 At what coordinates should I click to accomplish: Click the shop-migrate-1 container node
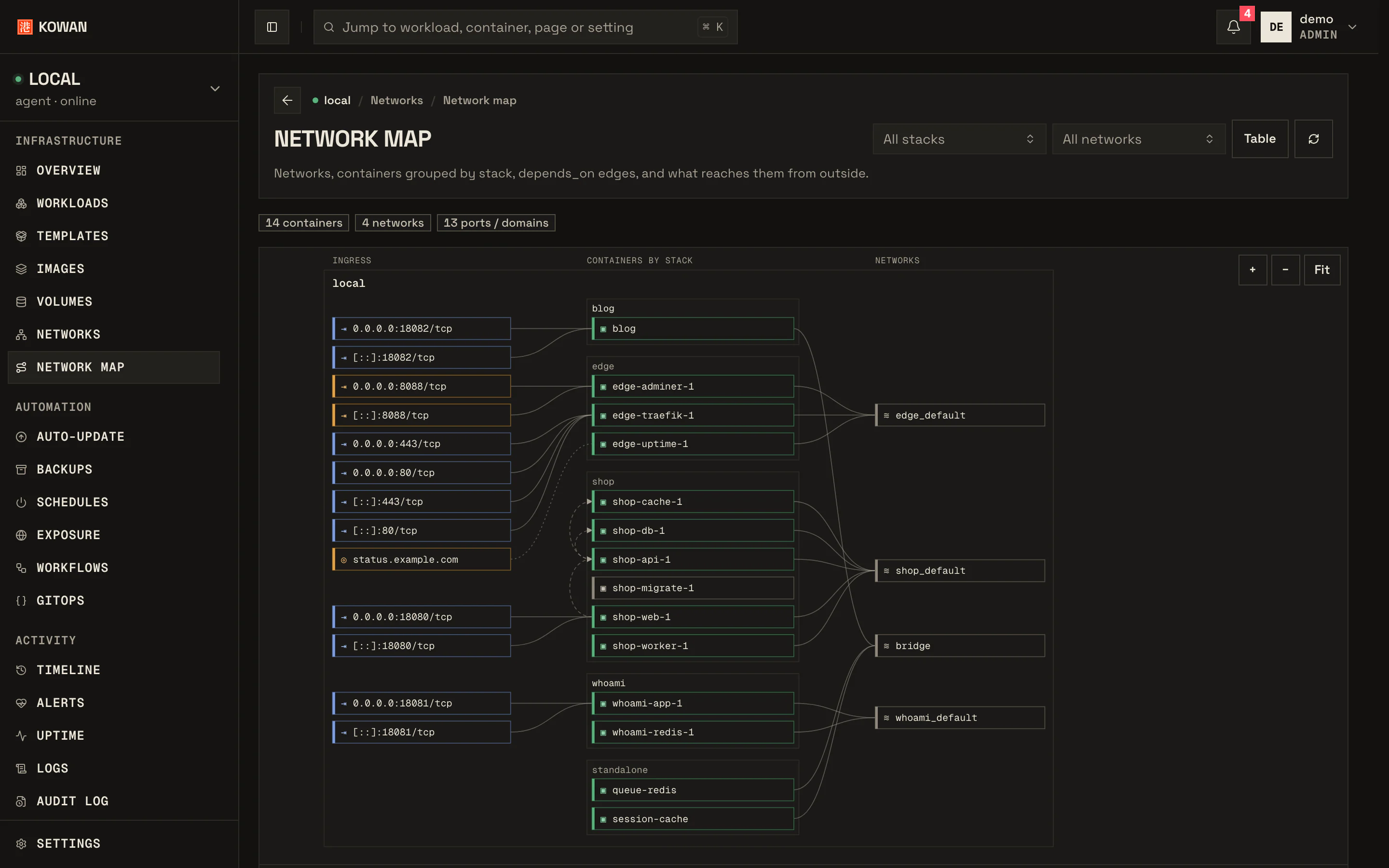coord(693,588)
